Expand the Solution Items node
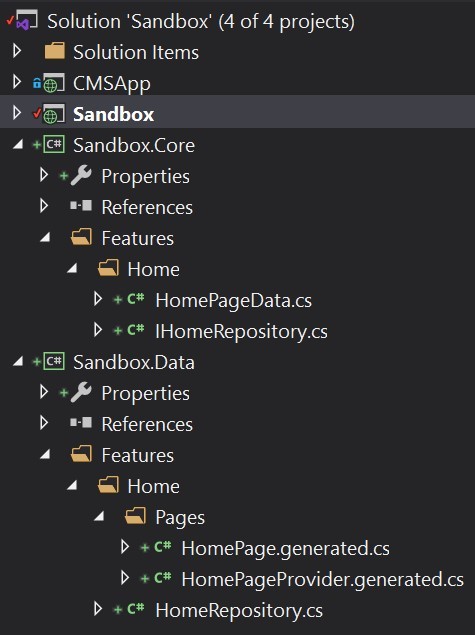 [17, 51]
